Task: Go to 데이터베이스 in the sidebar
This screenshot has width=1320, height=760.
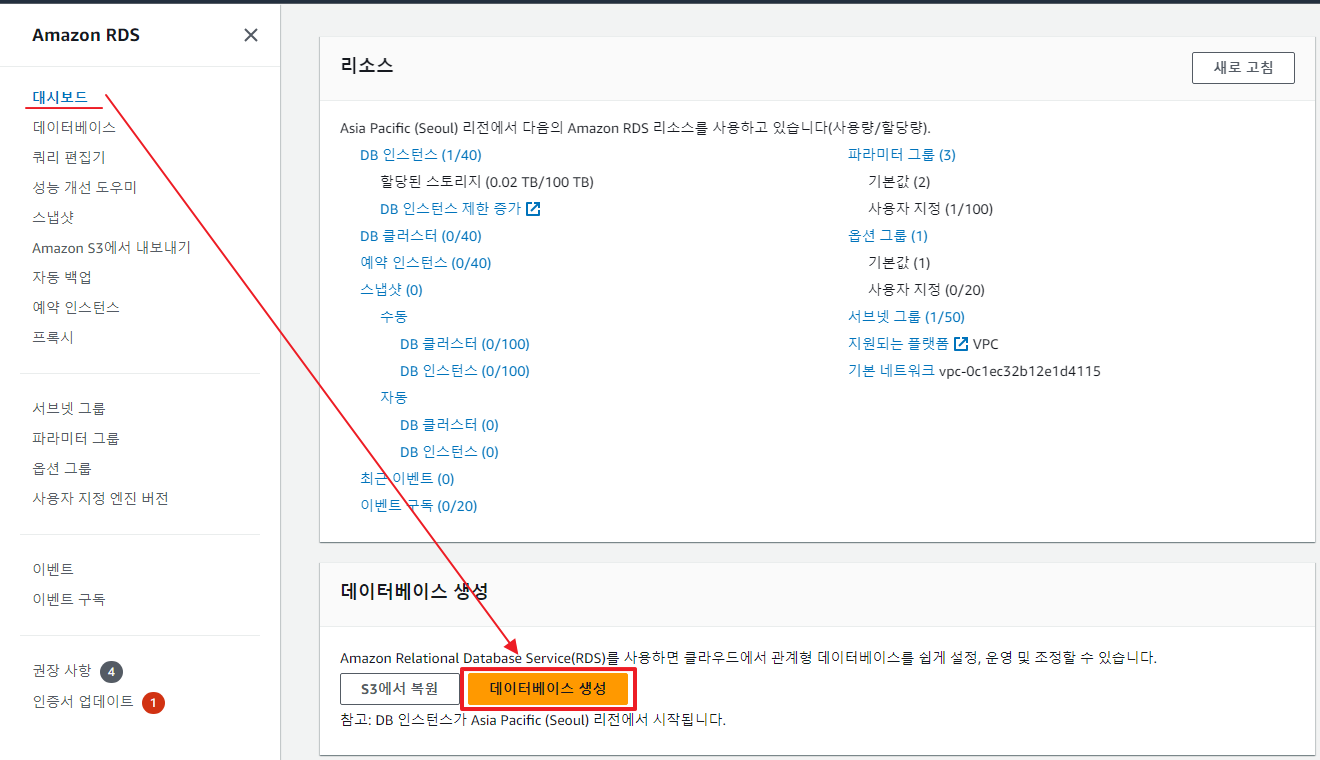Action: [74, 127]
